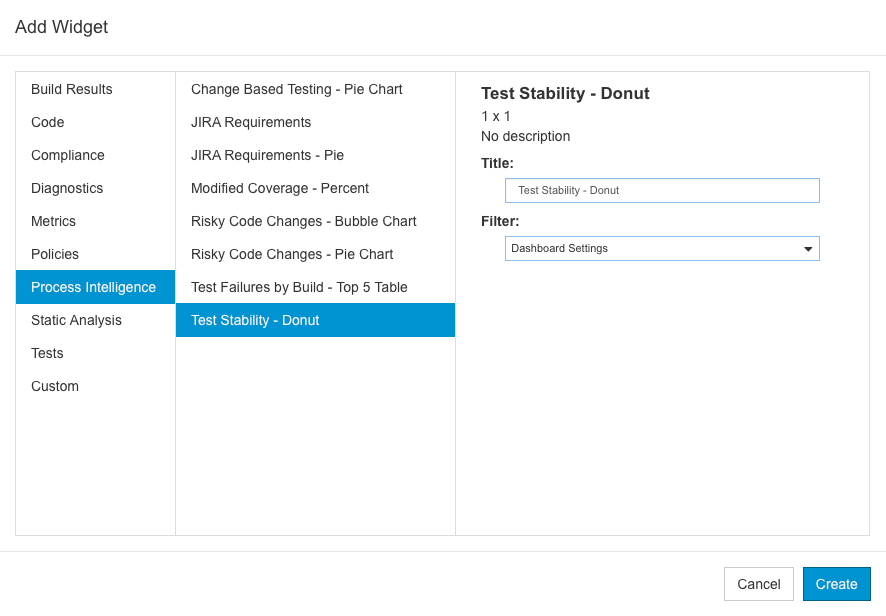
Task: Choose JIRA Requirements - Pie widget
Action: click(x=315, y=155)
